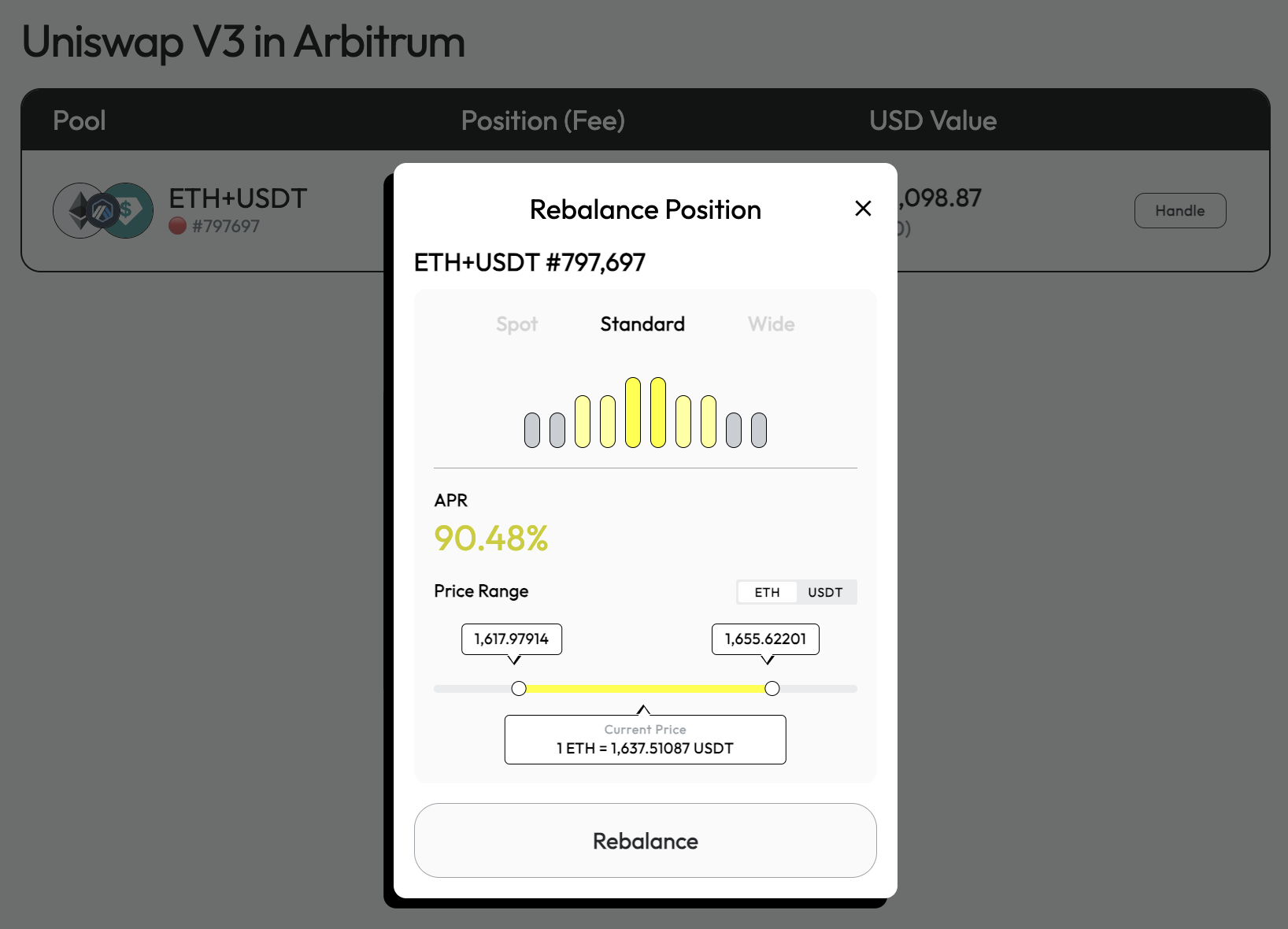The height and width of the screenshot is (929, 1288).
Task: Click the rightmost gray liquidity bar
Action: 759,430
